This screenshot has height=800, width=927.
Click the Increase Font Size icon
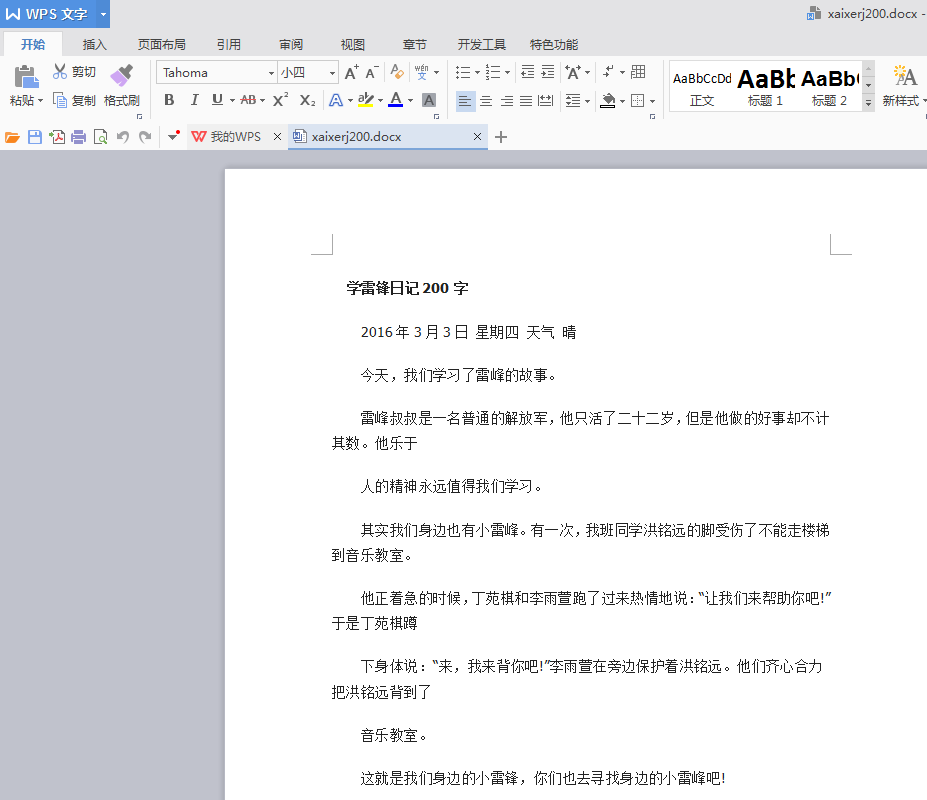[351, 72]
